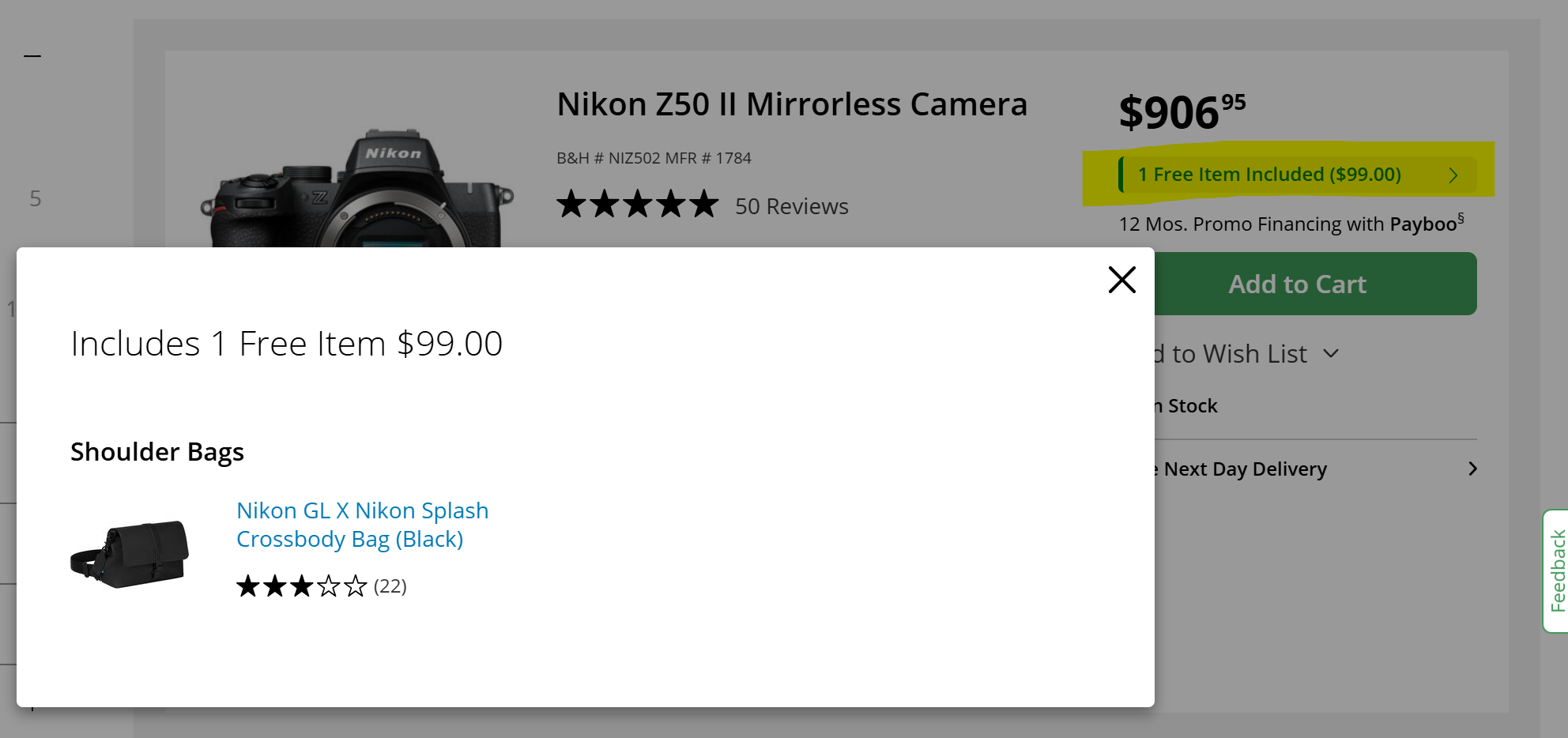Click the crossbody bag's three-star rating
The image size is (1568, 738).
[301, 586]
